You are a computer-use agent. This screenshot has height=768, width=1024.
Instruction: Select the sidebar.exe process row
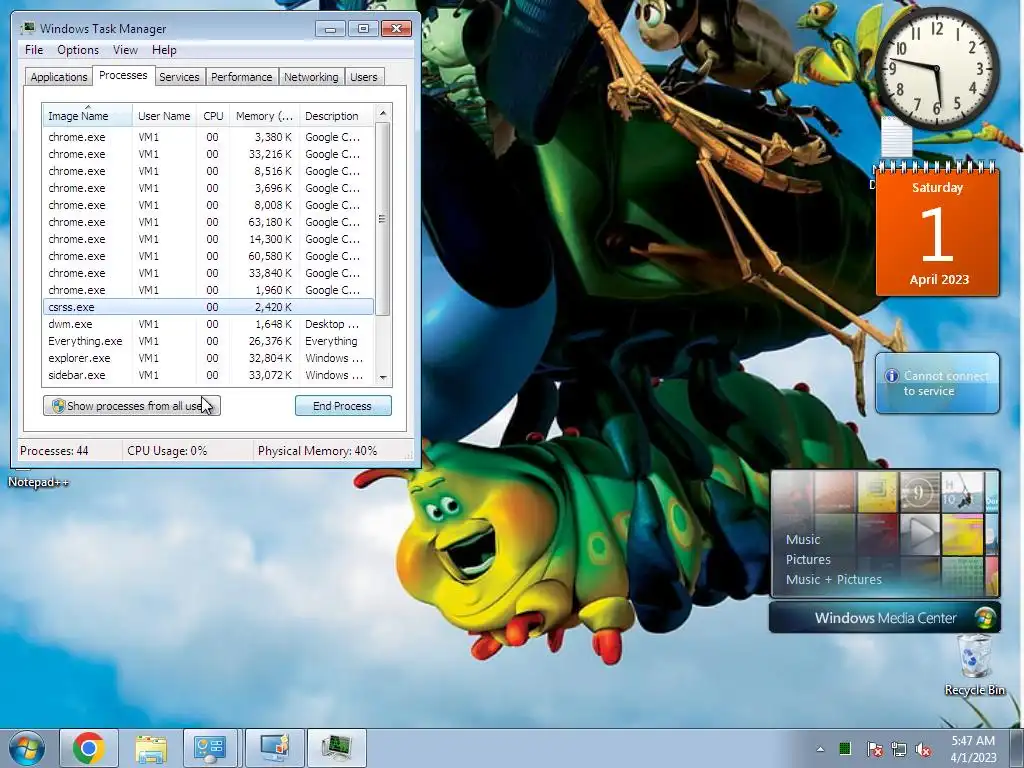(x=208, y=375)
